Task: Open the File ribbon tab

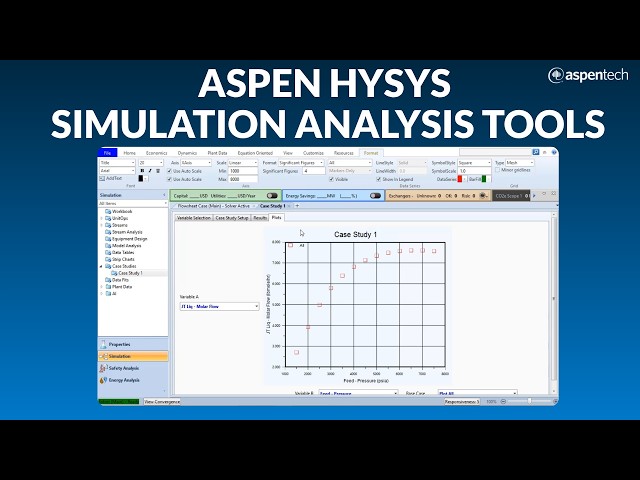Action: point(107,153)
